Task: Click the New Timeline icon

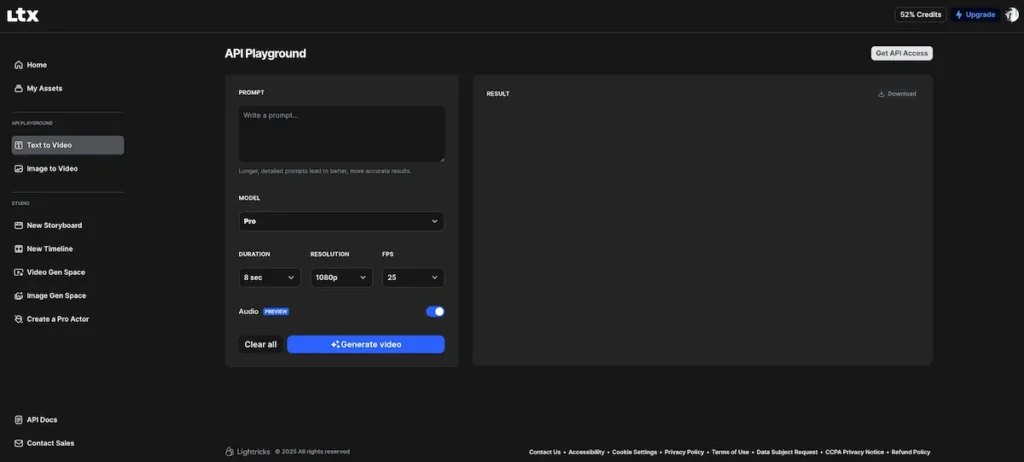Action: coord(19,249)
